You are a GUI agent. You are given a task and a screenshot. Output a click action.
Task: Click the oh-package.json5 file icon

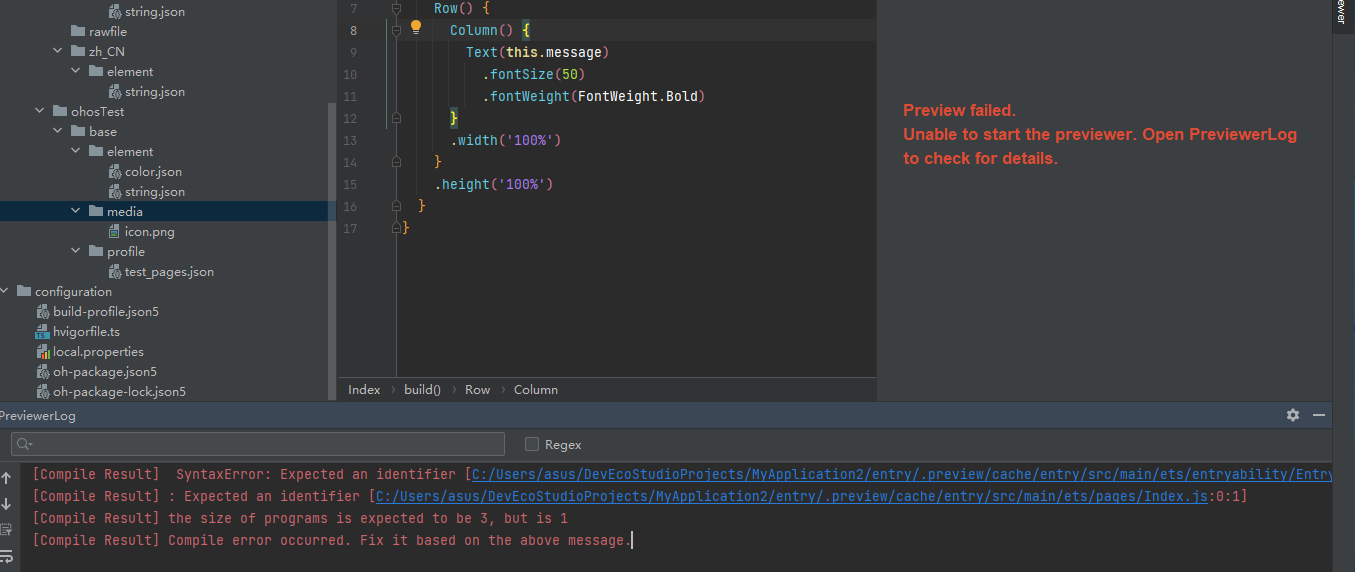point(43,371)
